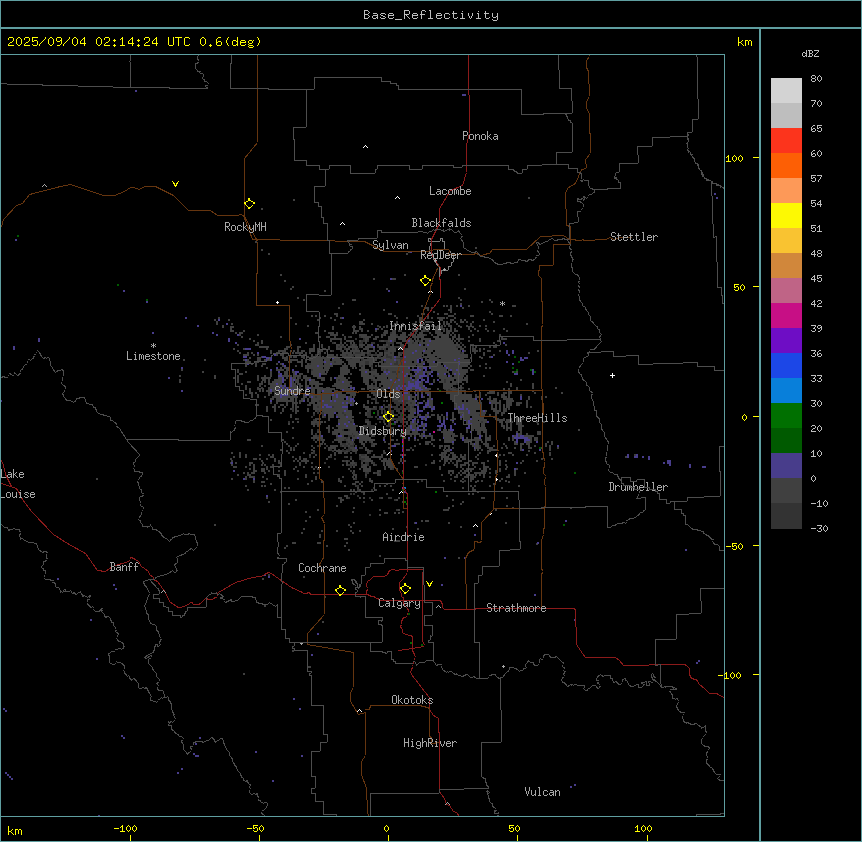Click the Sylvan label

point(390,245)
